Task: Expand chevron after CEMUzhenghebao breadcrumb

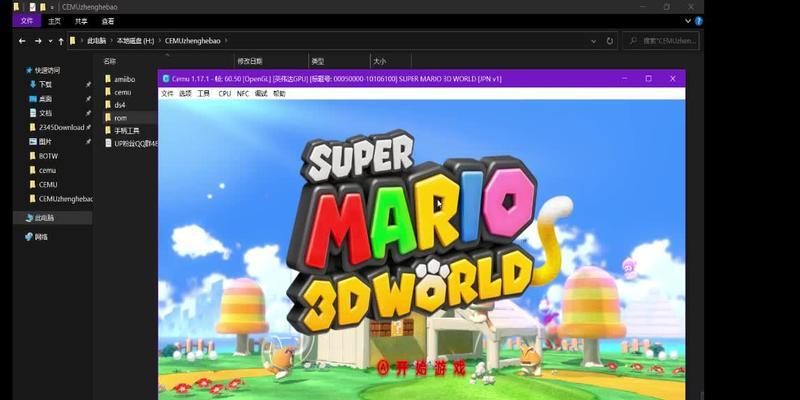Action: tap(226, 41)
